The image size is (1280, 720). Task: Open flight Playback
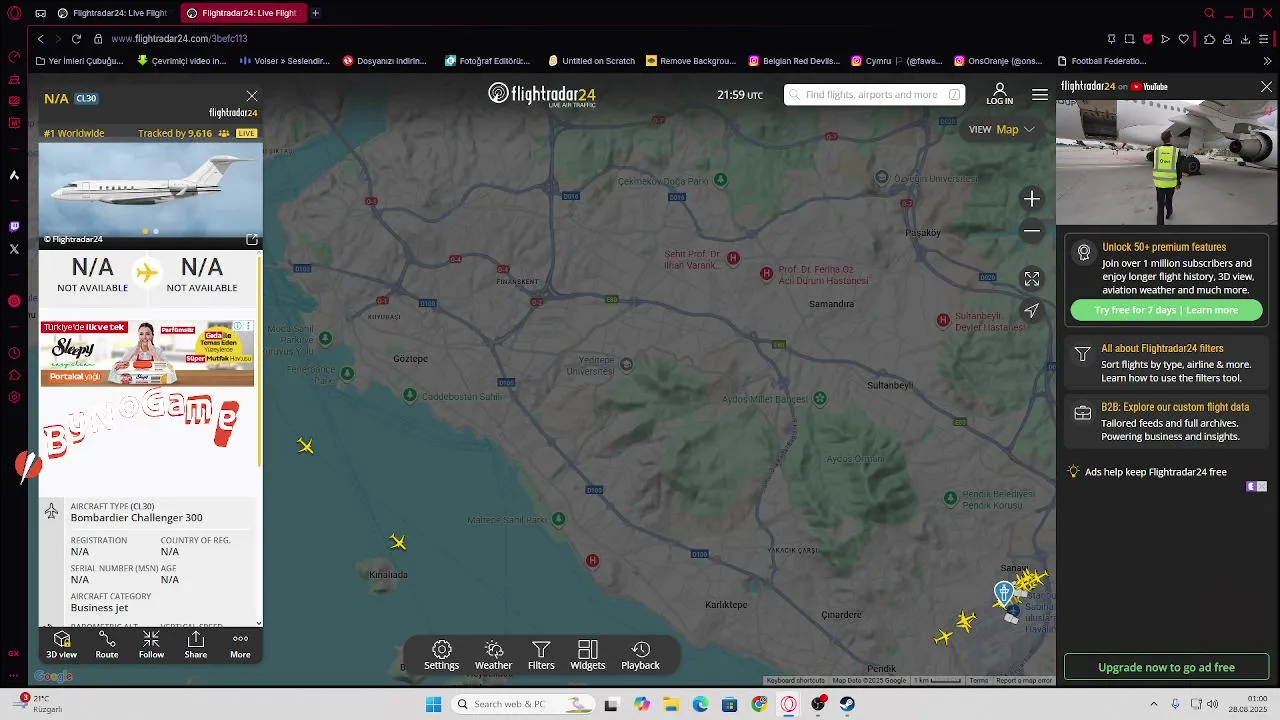click(640, 656)
